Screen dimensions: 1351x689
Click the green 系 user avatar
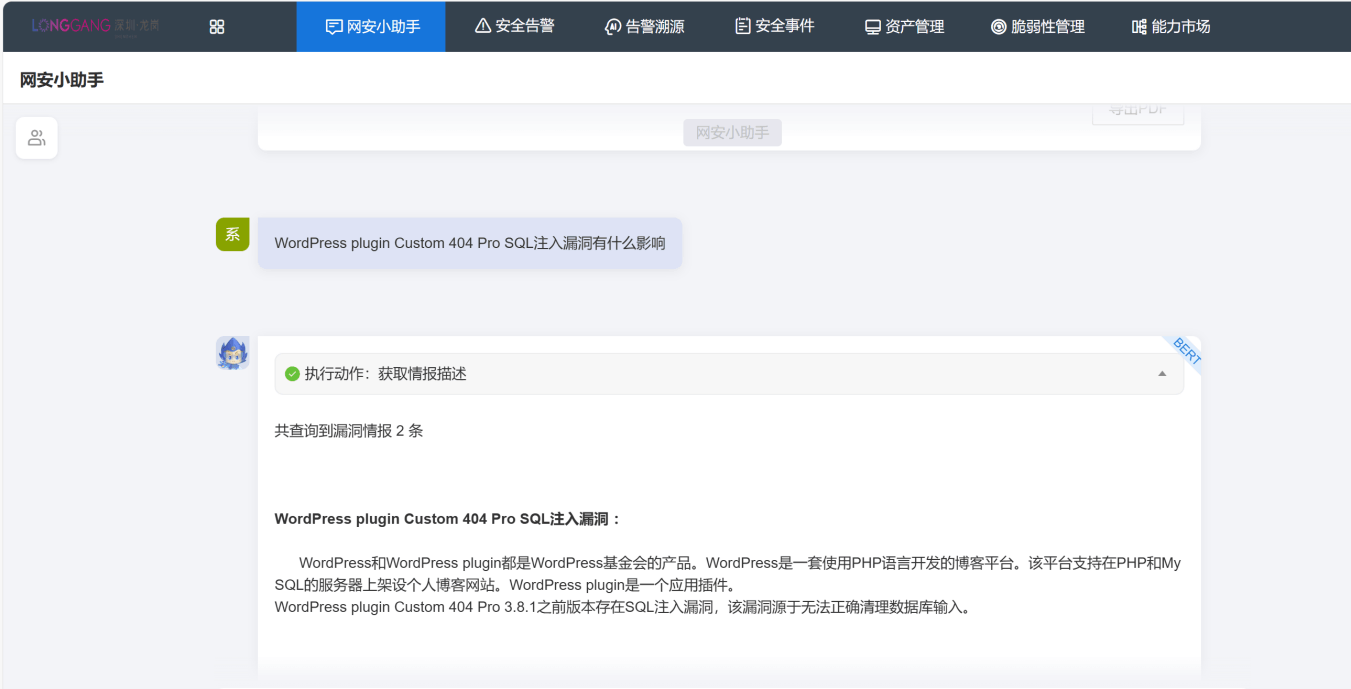click(233, 235)
